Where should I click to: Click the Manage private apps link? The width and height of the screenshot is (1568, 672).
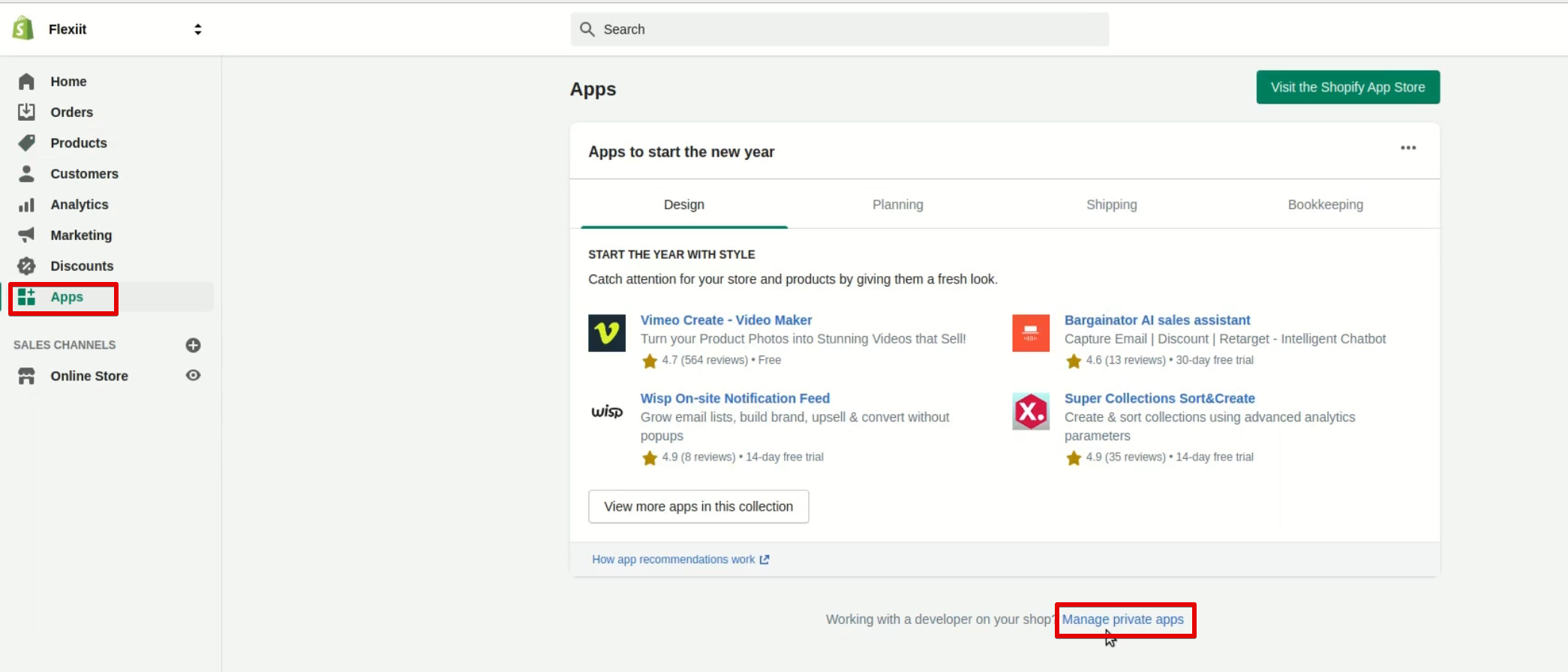(x=1123, y=619)
